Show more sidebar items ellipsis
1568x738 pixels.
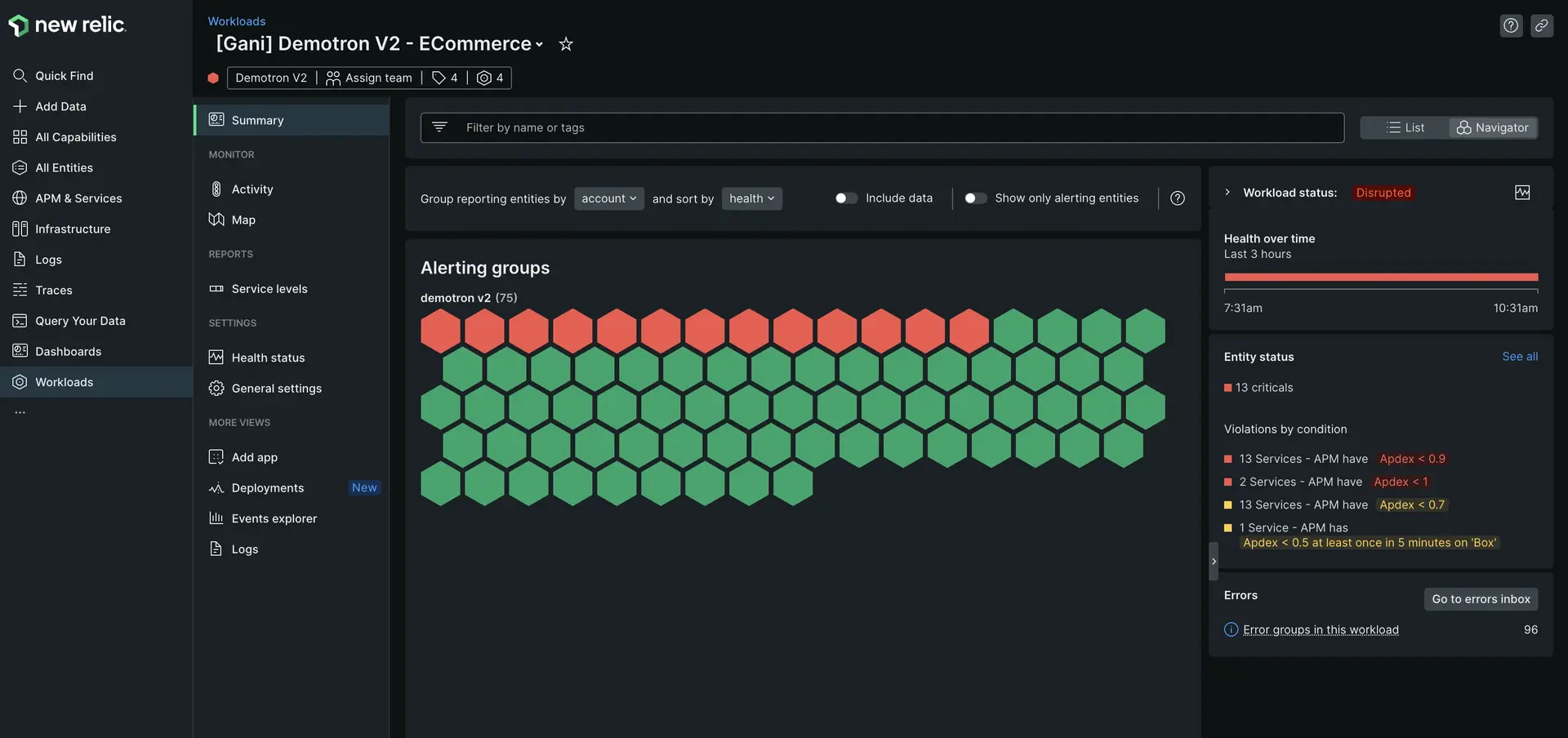(x=20, y=412)
